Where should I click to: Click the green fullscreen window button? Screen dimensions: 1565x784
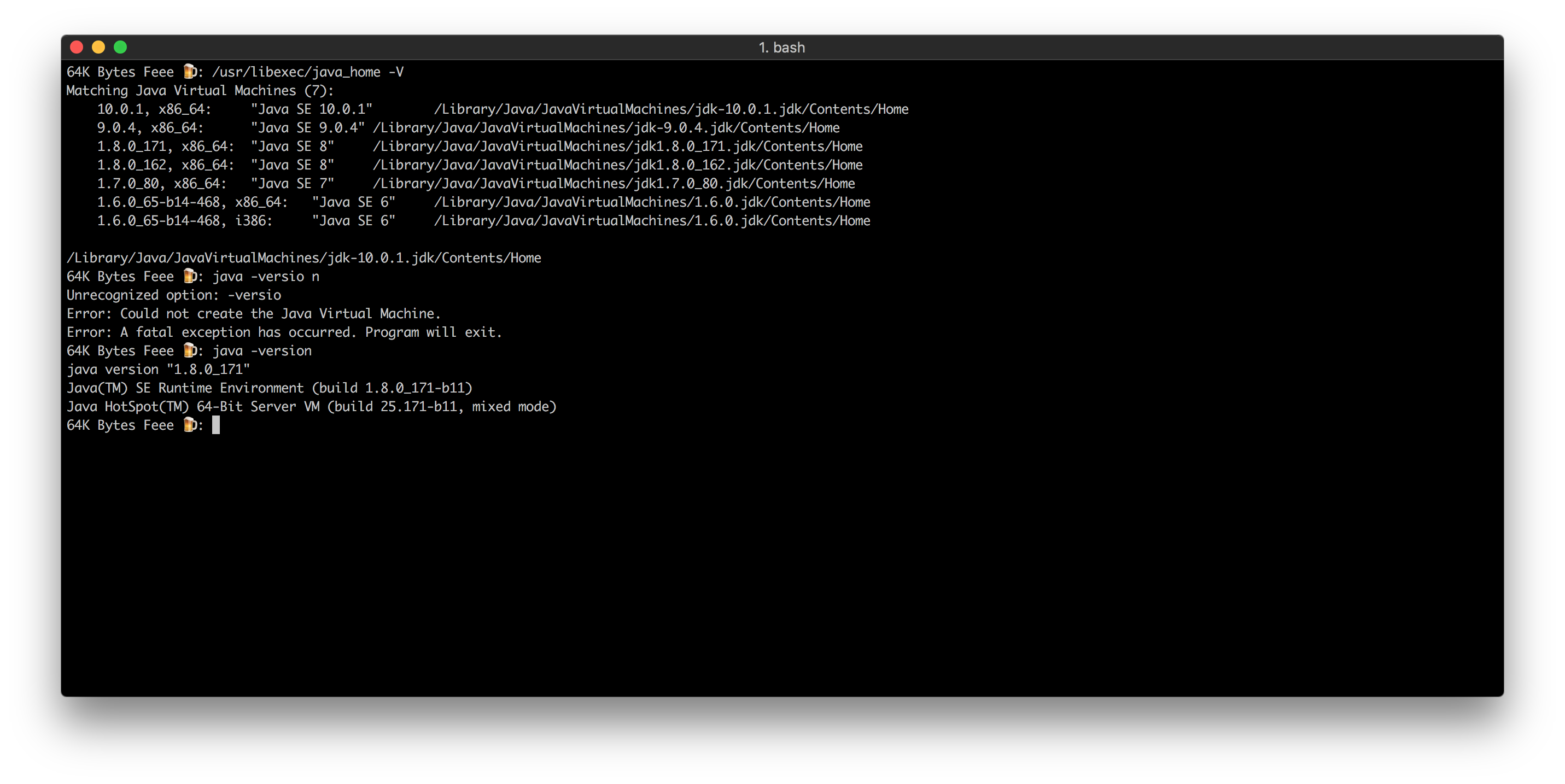click(120, 48)
